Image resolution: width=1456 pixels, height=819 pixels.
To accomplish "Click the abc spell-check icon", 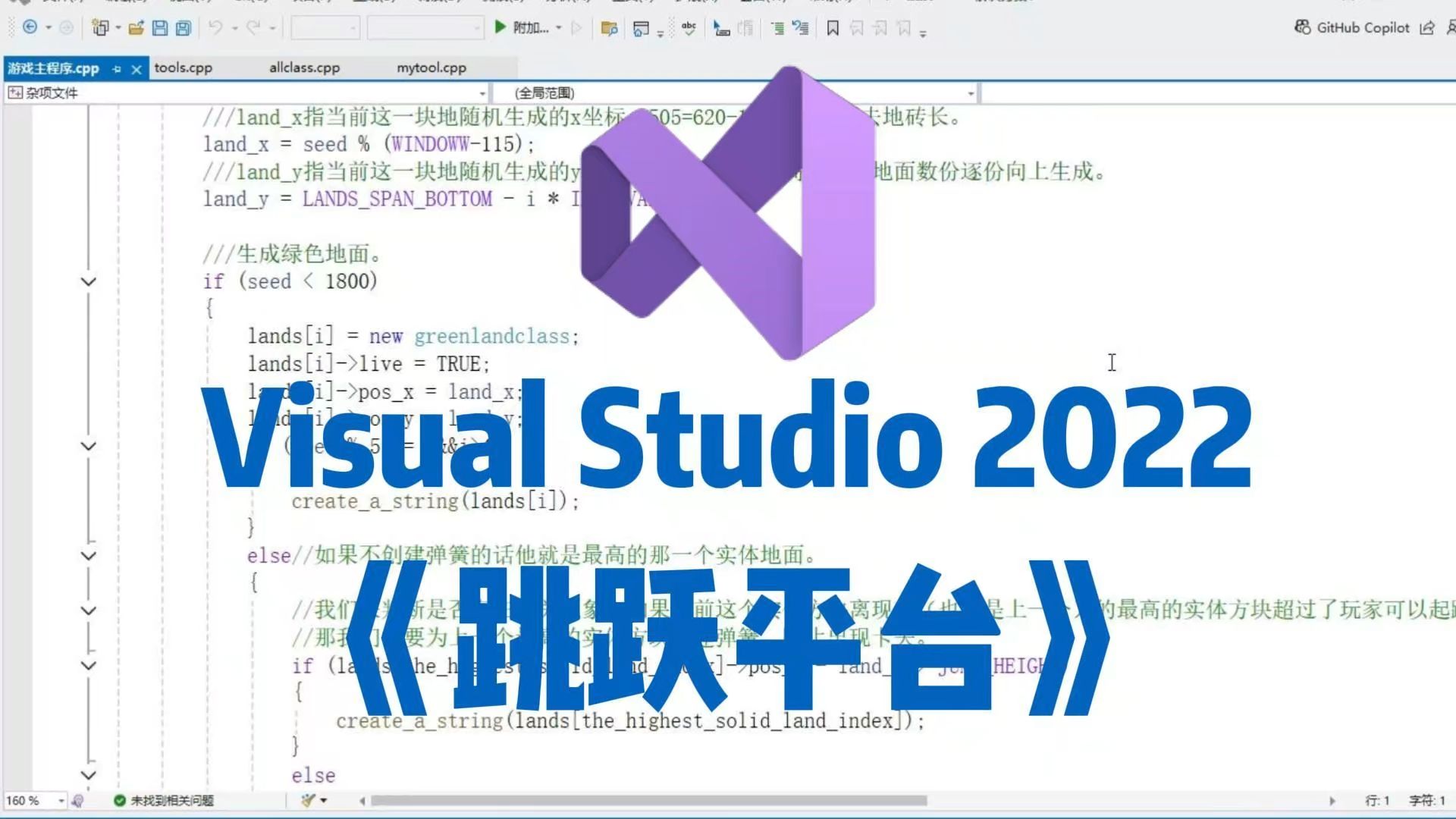I will coord(689,29).
